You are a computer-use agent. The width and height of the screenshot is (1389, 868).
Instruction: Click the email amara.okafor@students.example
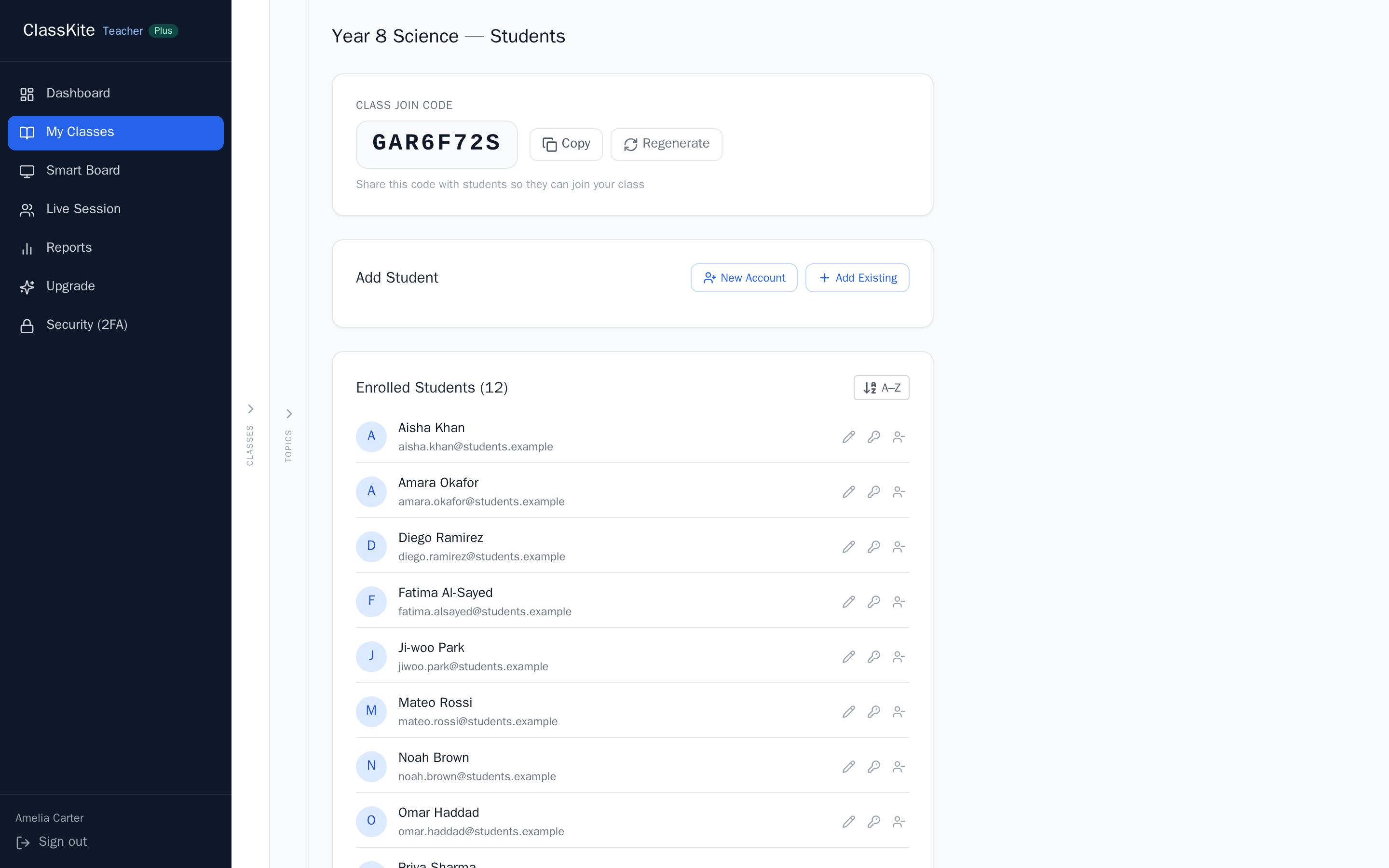pyautogui.click(x=481, y=502)
